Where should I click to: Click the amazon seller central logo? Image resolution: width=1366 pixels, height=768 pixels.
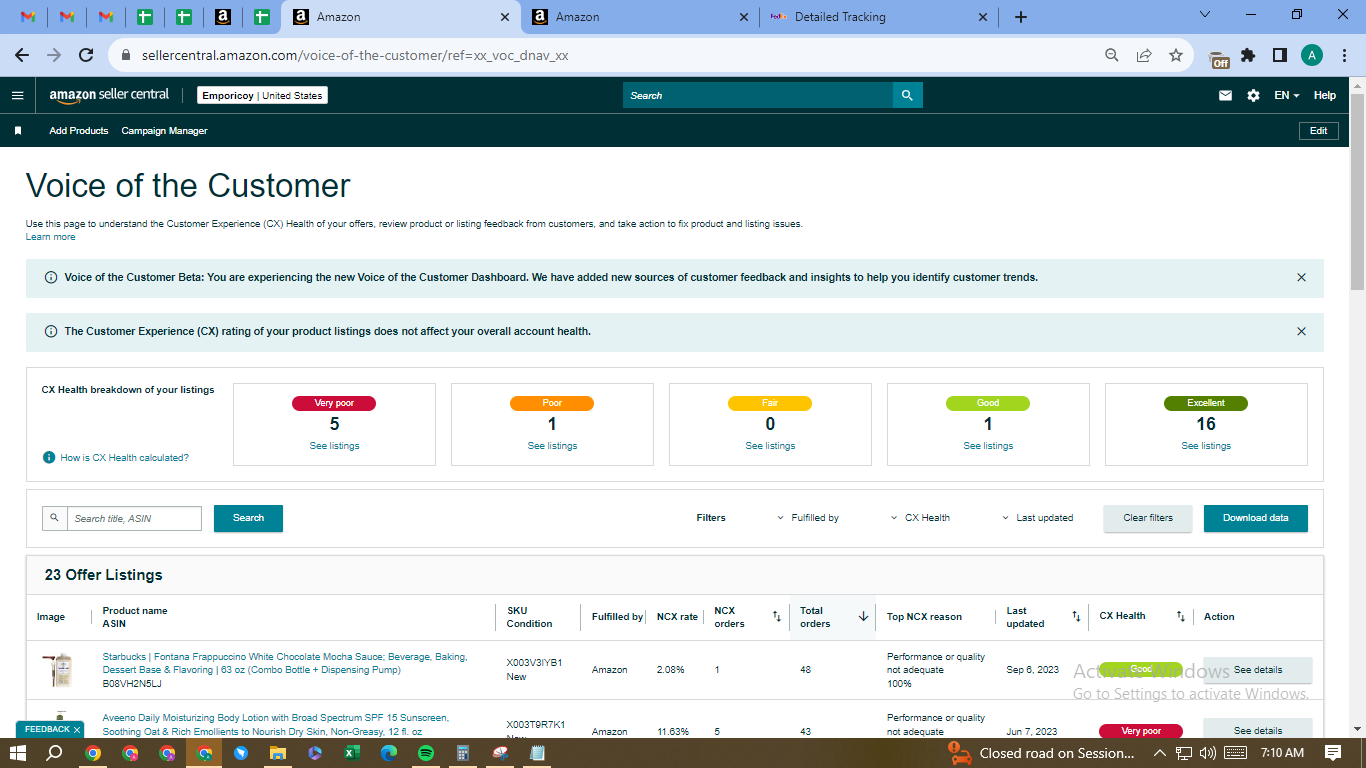(109, 95)
